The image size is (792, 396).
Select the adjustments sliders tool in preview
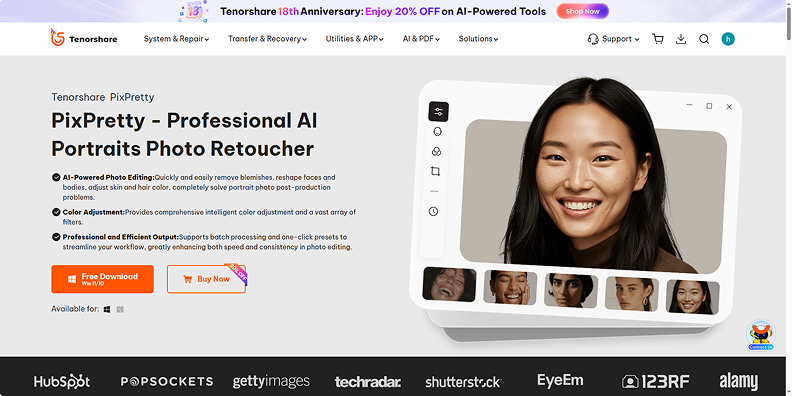point(438,112)
